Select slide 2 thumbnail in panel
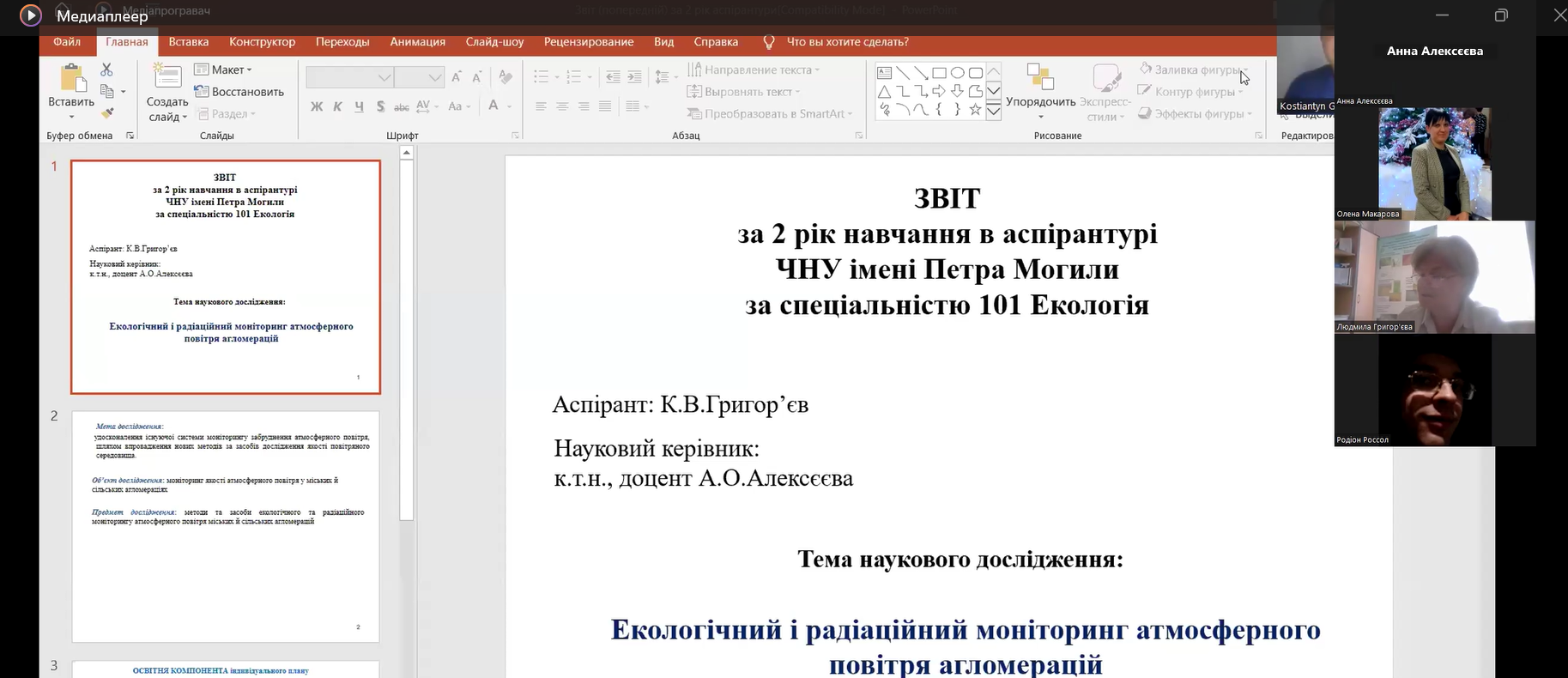The image size is (1568, 678). point(226,527)
